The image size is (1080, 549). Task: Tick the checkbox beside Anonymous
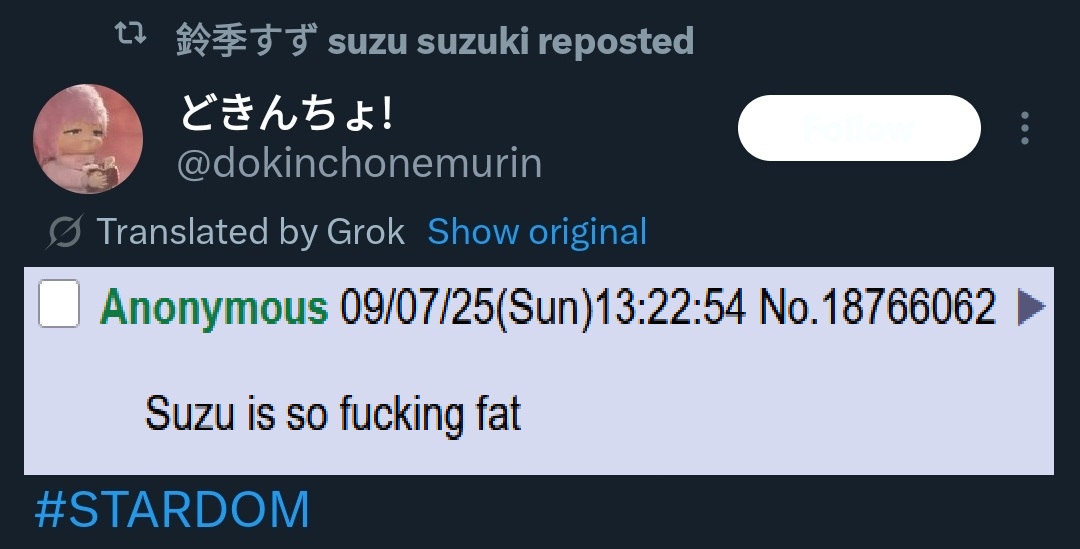(59, 303)
